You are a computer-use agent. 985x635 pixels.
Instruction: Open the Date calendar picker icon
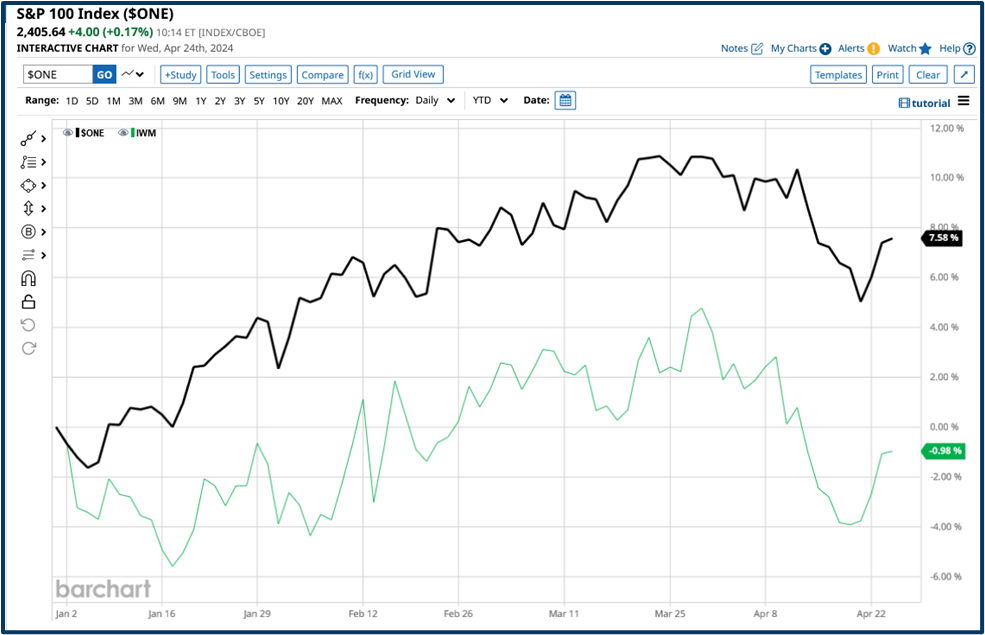565,100
